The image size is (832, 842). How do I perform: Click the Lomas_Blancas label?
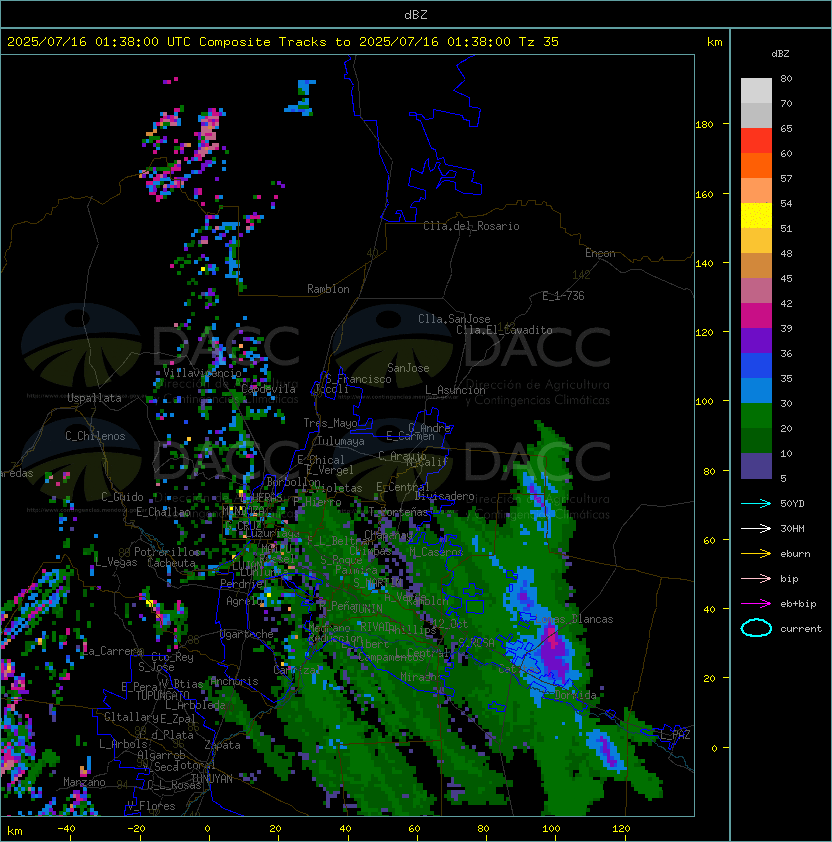574,619
